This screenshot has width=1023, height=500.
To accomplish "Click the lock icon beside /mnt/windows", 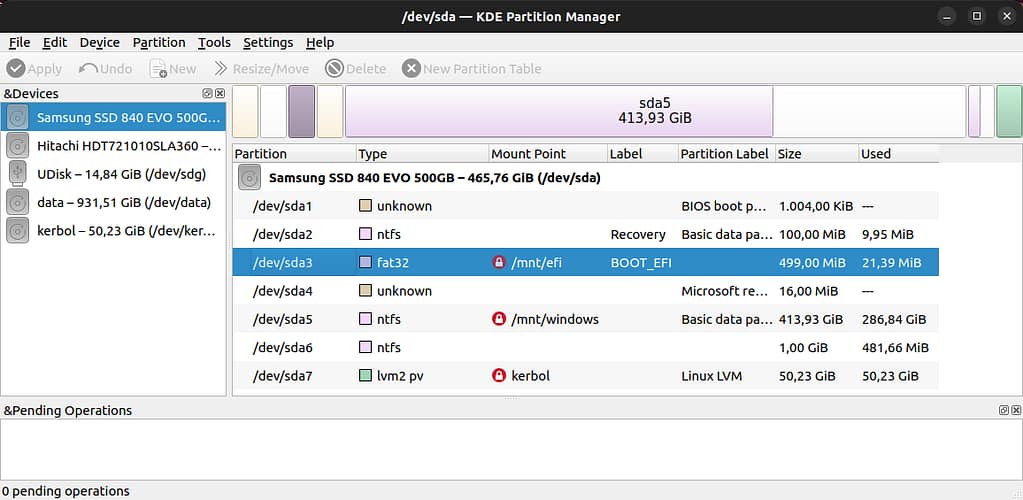I will click(499, 320).
